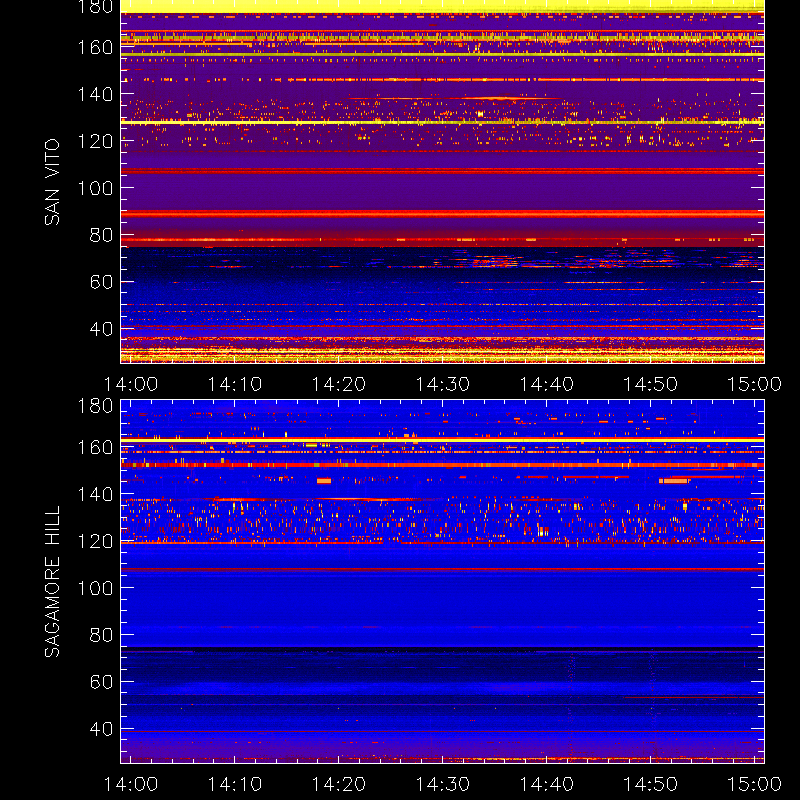Click 14:00 under the San Vito plot
Image resolution: width=800 pixels, height=800 pixels.
coord(131,384)
